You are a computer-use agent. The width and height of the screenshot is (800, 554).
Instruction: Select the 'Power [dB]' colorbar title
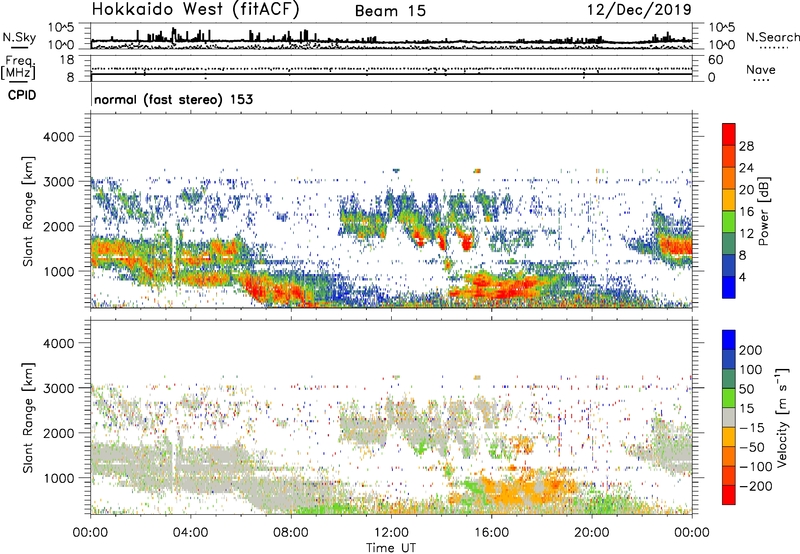763,211
